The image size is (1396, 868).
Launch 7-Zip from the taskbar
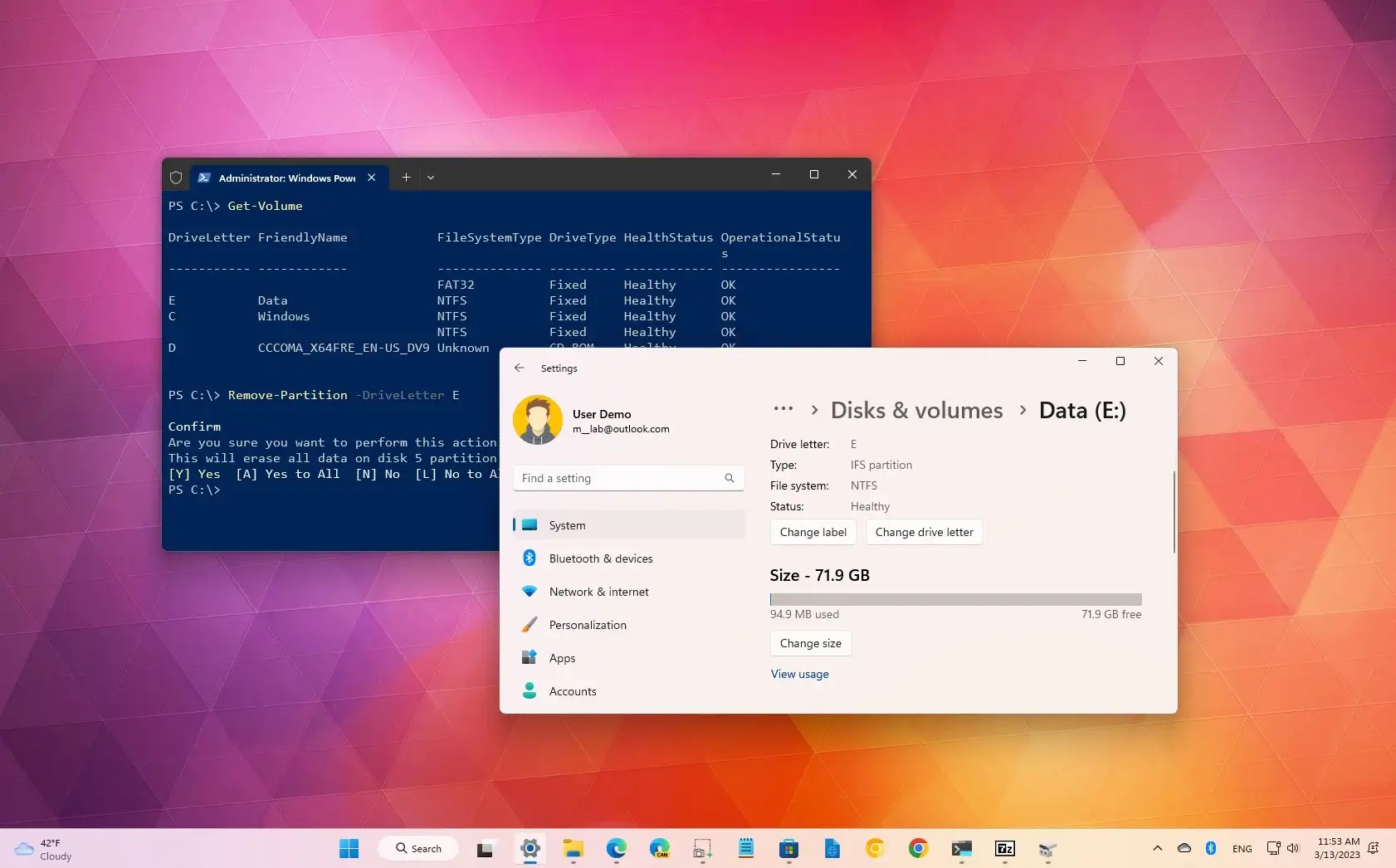click(1005, 848)
